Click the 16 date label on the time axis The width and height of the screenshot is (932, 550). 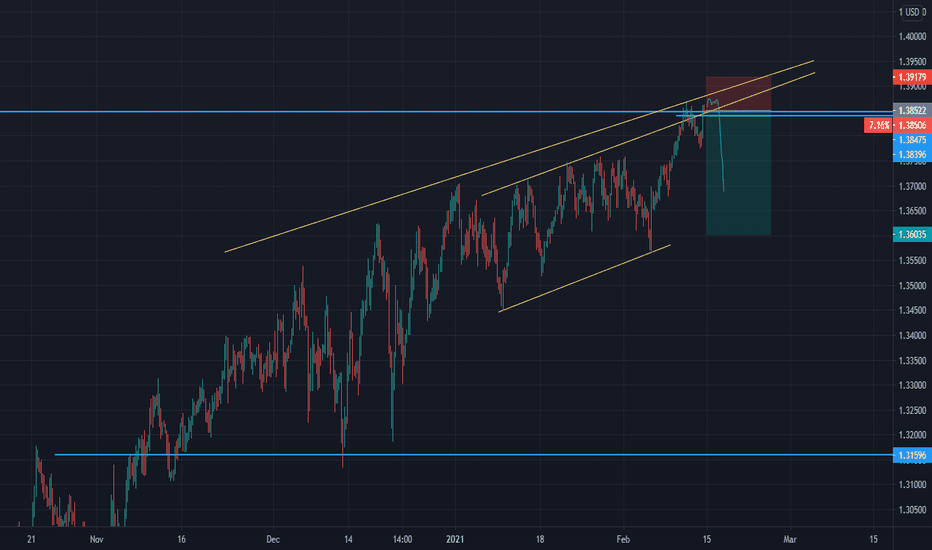click(181, 540)
